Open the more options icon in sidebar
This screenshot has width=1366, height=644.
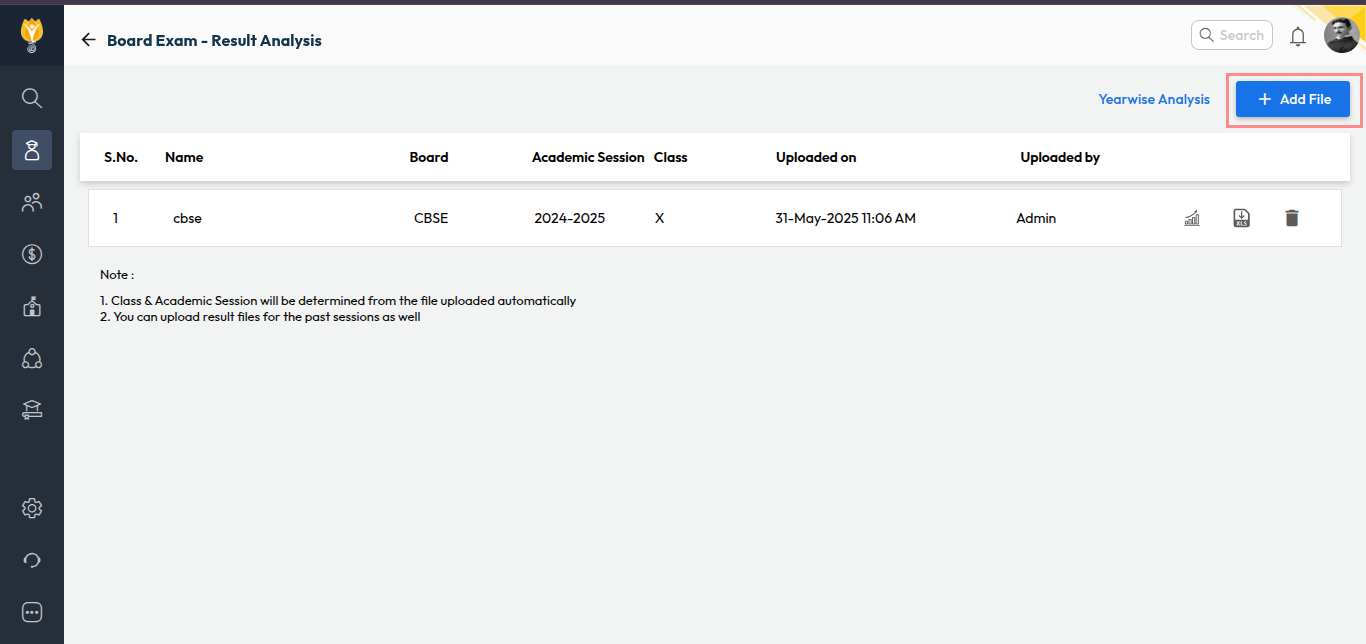tap(32, 612)
